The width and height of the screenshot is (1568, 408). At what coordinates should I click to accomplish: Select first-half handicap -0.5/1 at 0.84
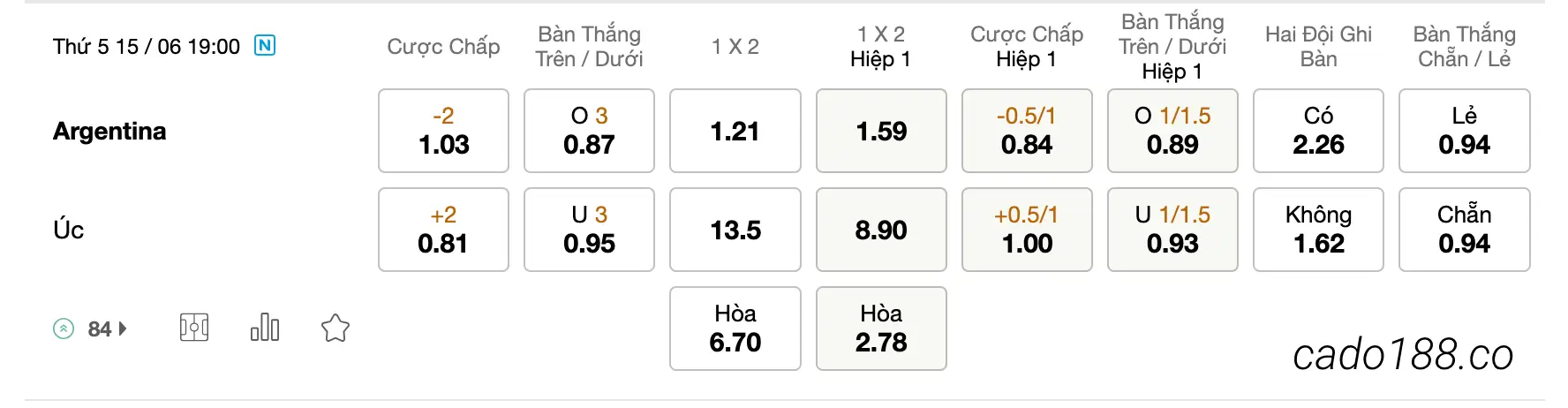pyautogui.click(x=1027, y=131)
